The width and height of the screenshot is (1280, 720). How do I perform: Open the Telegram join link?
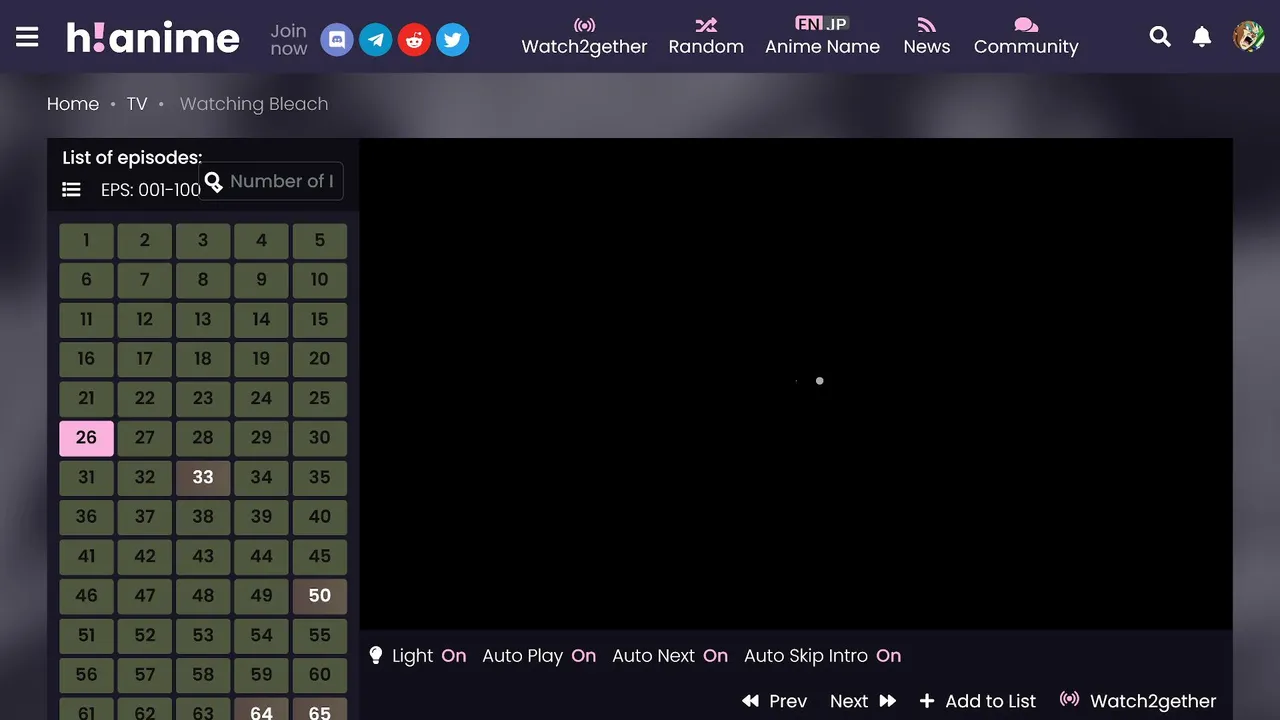(x=376, y=40)
